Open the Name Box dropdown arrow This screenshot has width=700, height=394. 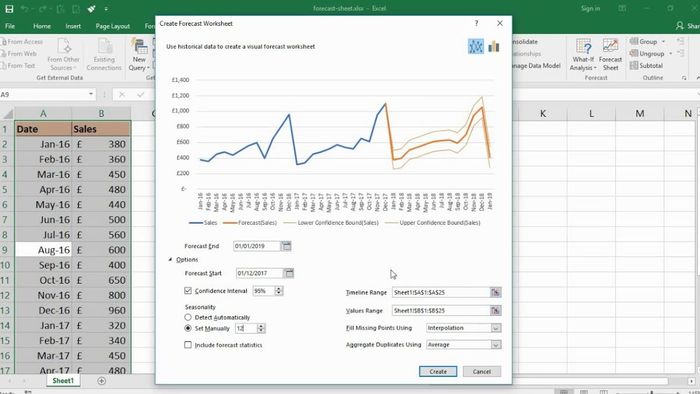coord(91,94)
